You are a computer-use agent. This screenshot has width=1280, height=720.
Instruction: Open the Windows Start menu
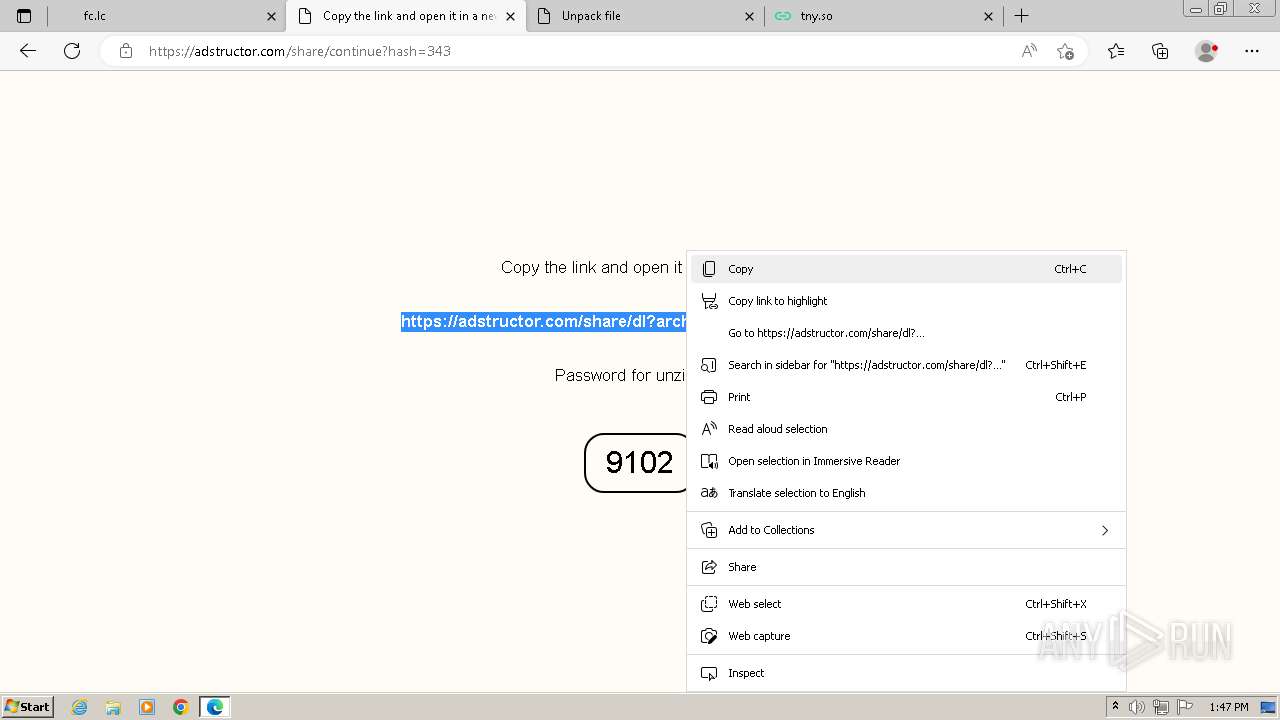(27, 707)
